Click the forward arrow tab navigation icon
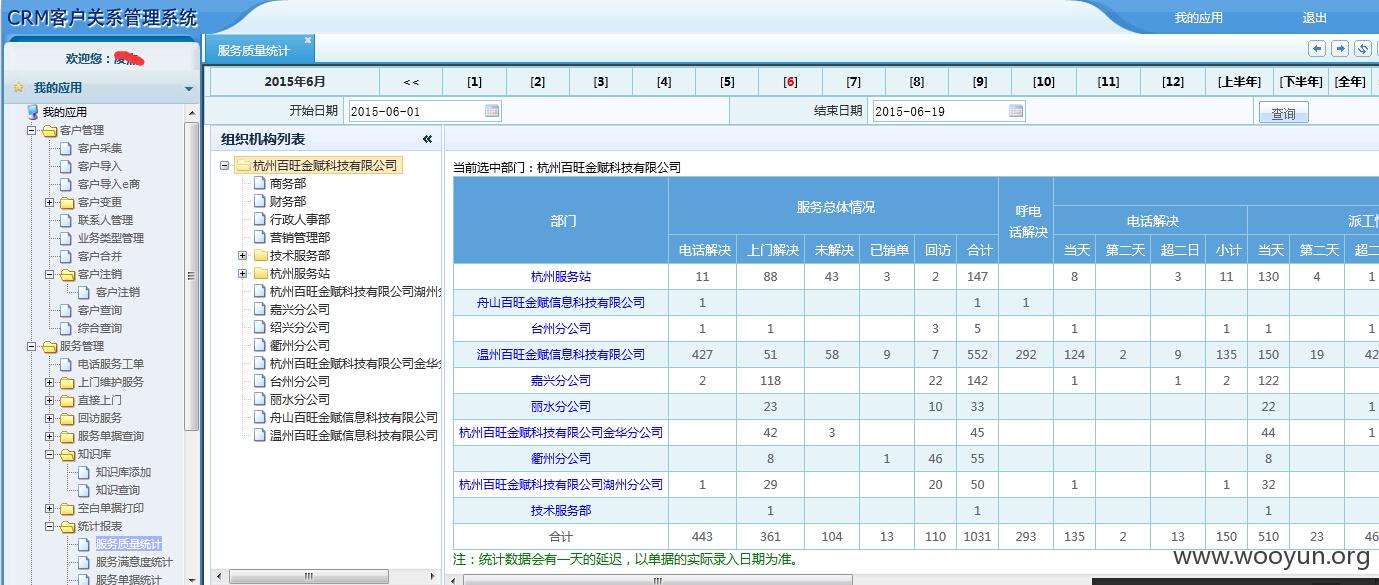The image size is (1379, 585). coord(1340,48)
